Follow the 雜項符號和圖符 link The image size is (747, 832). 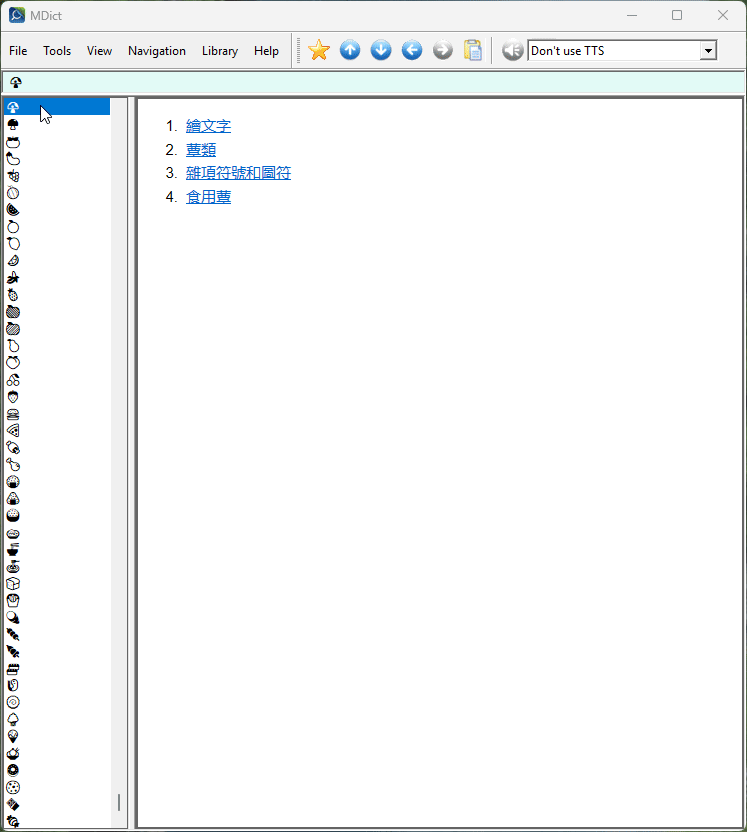tap(238, 174)
